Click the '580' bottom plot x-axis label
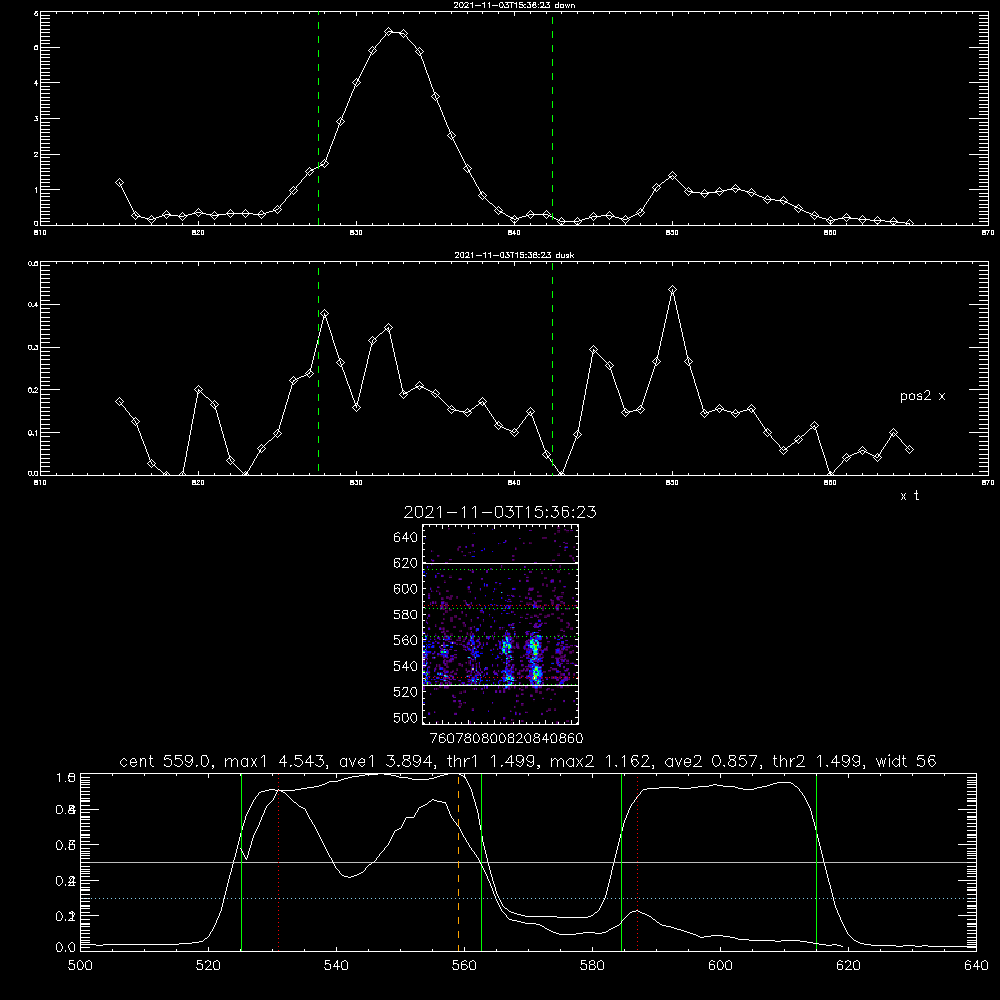Screen dimensions: 1000x1000 [592, 966]
